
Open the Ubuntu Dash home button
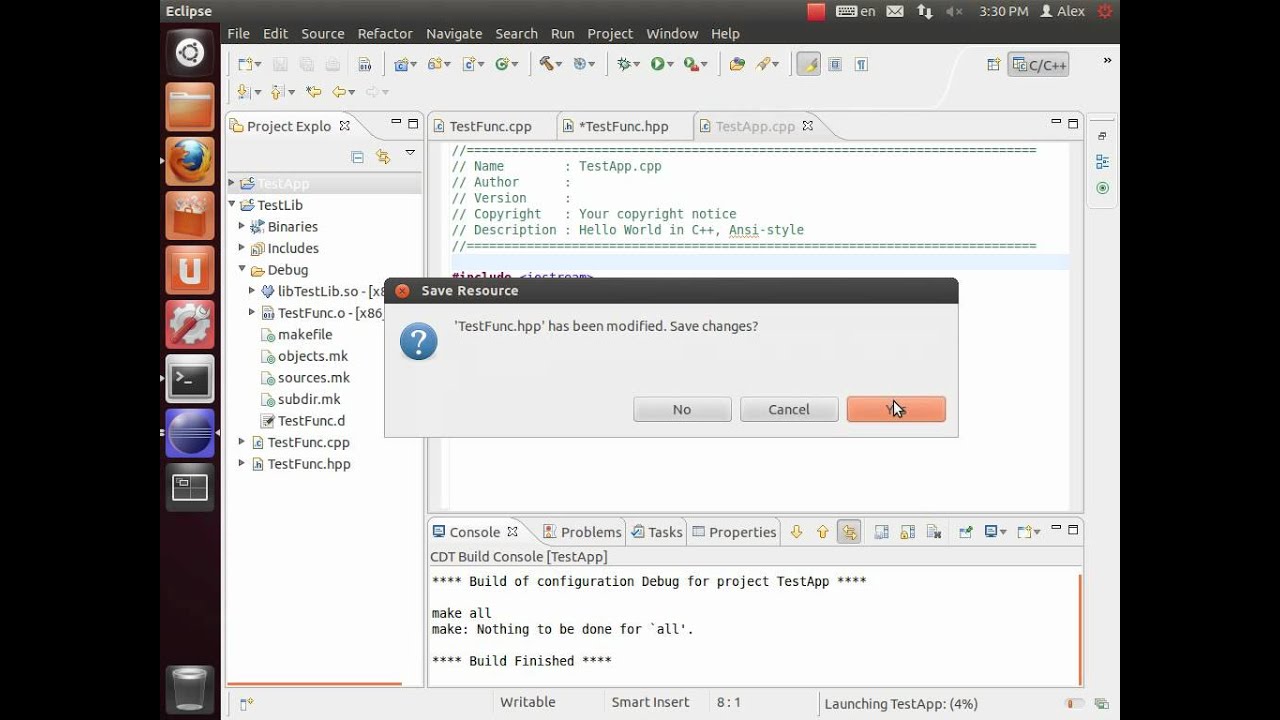(190, 53)
